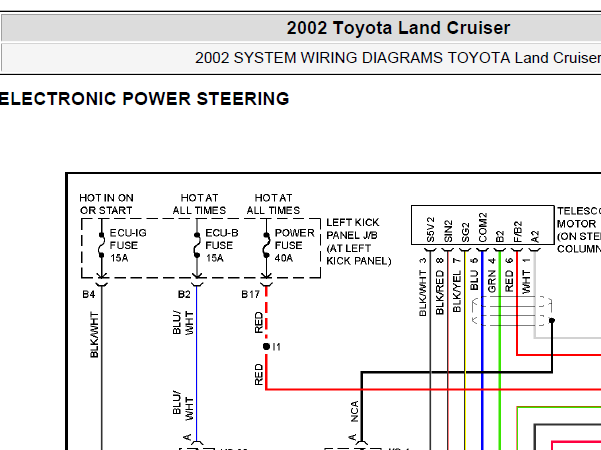Click the dashed shield symbol around signal wires
The height and width of the screenshot is (450, 601).
pos(512,311)
